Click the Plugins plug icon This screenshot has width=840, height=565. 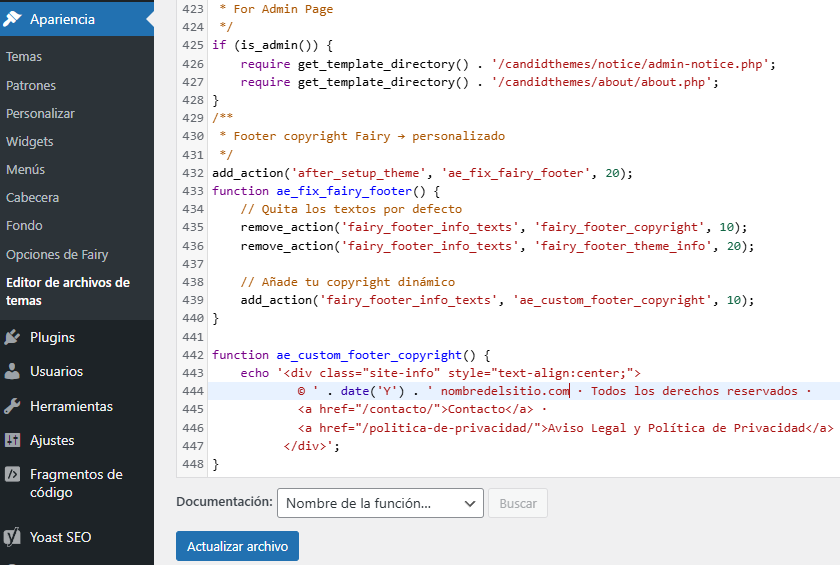(x=13, y=338)
